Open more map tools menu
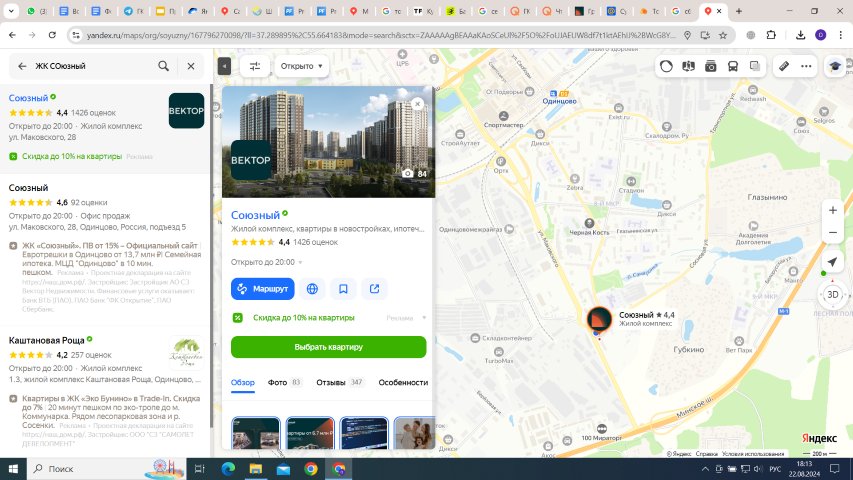 806,66
